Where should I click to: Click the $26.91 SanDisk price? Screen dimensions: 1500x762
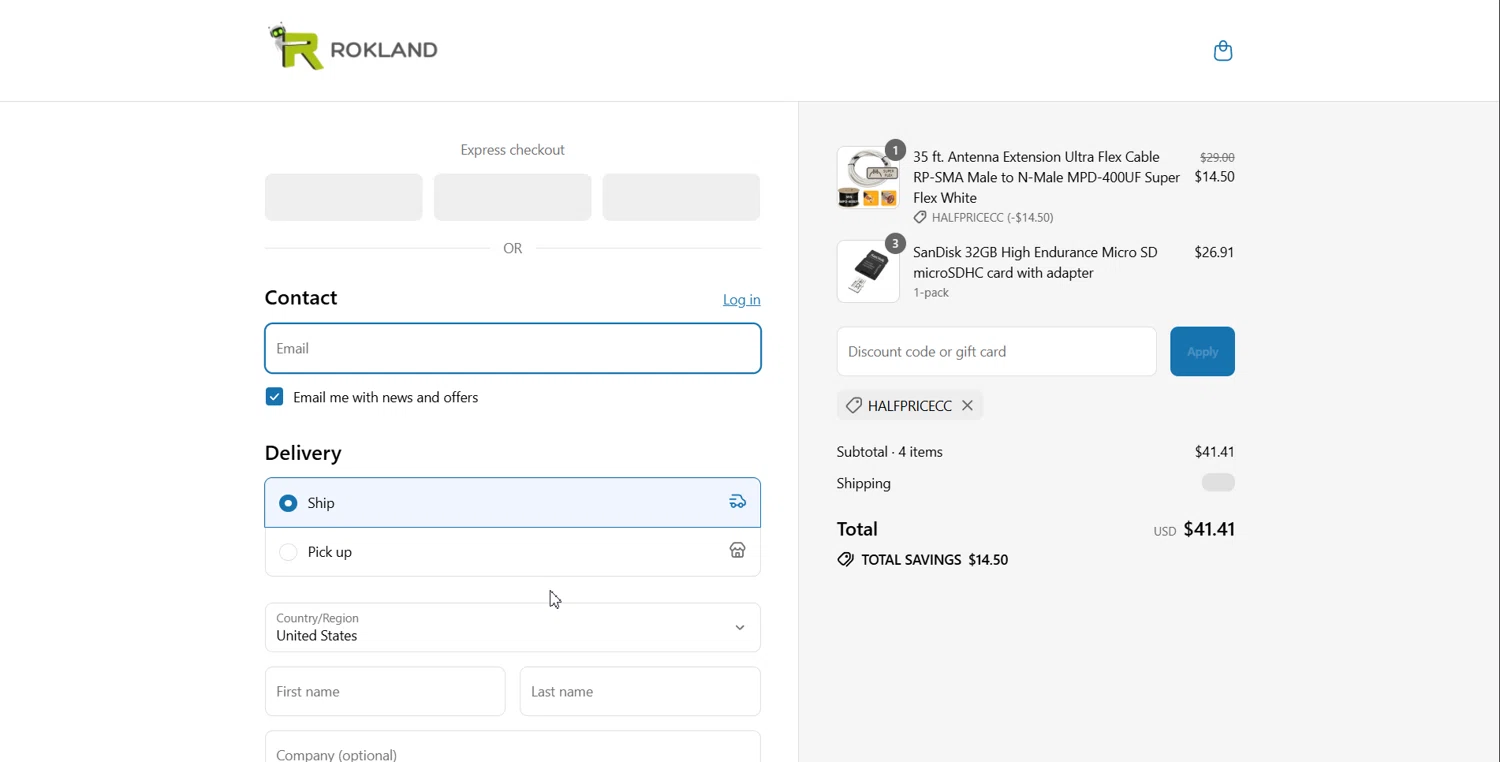[x=1214, y=253]
